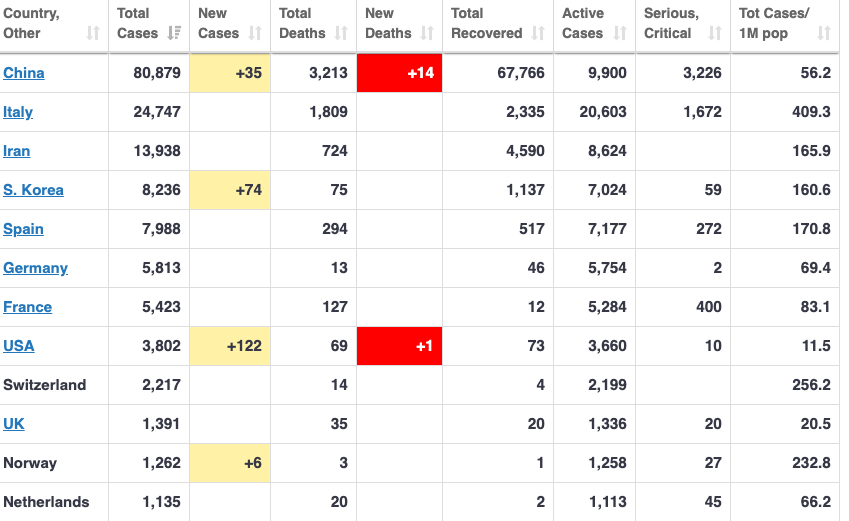The height and width of the screenshot is (521, 849).
Task: Sort by Serious, Critical arrows icon
Action: click(715, 34)
